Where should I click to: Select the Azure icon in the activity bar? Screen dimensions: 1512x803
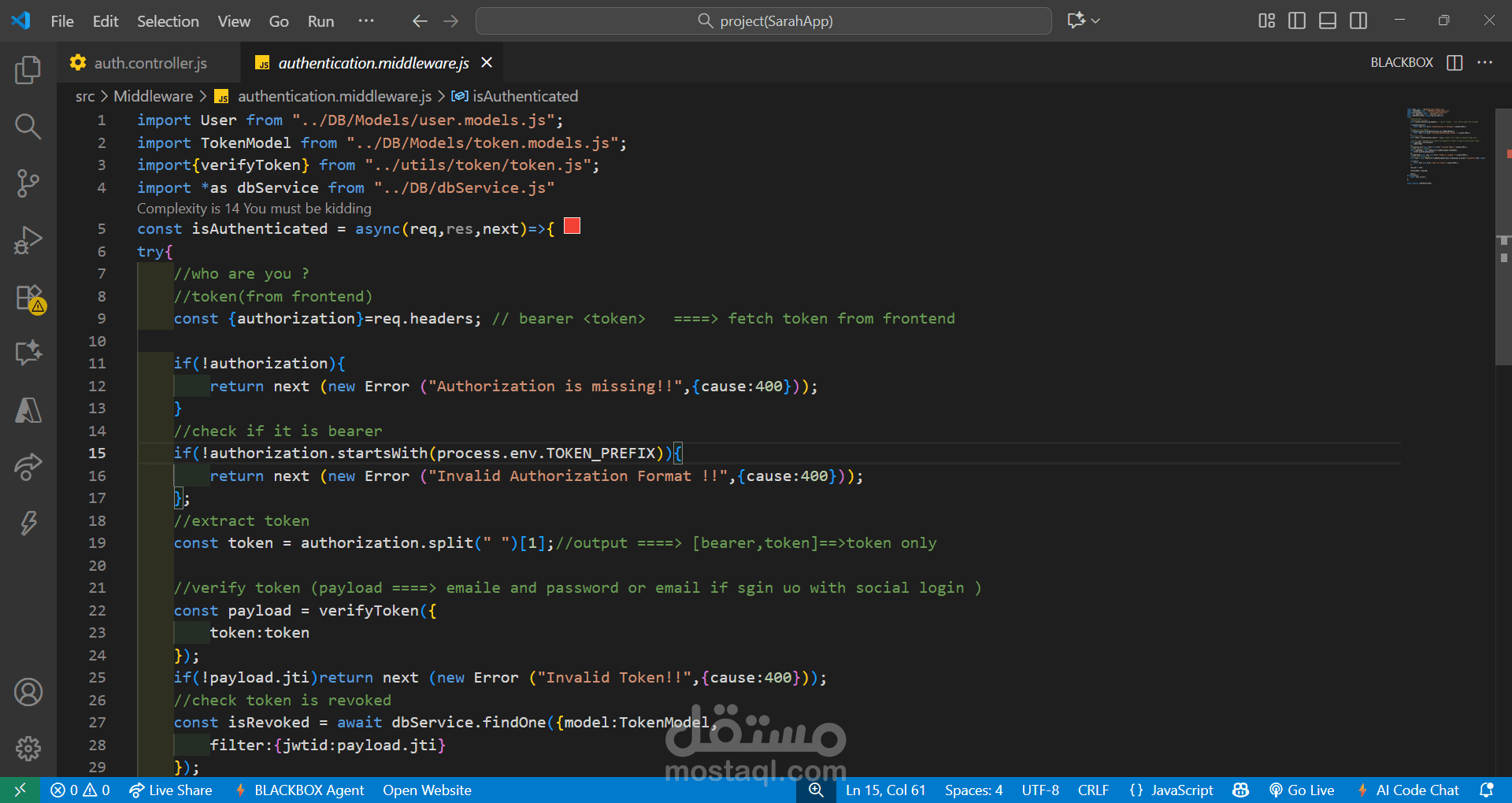28,409
